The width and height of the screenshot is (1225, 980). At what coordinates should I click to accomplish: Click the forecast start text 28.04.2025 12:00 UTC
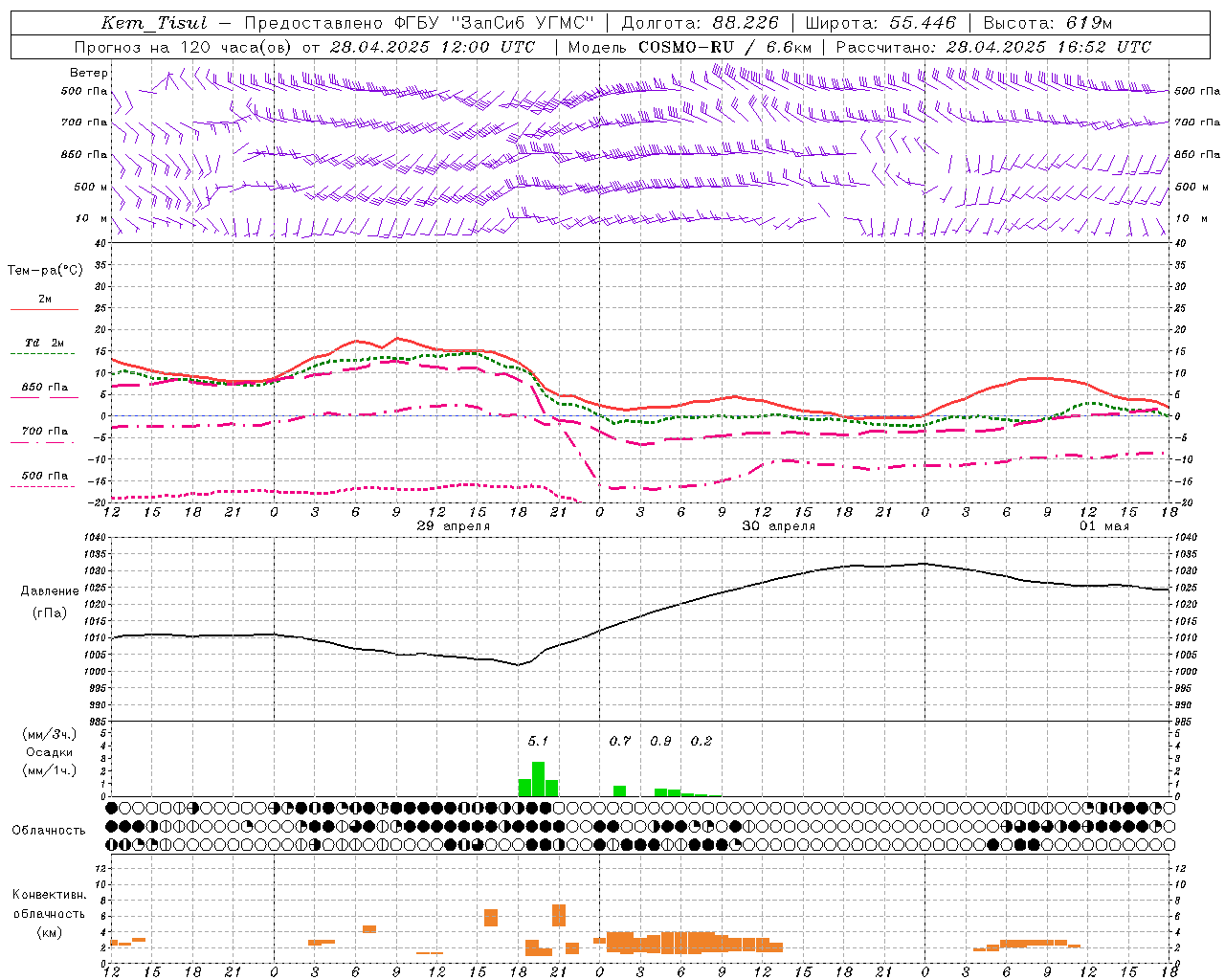(x=433, y=47)
